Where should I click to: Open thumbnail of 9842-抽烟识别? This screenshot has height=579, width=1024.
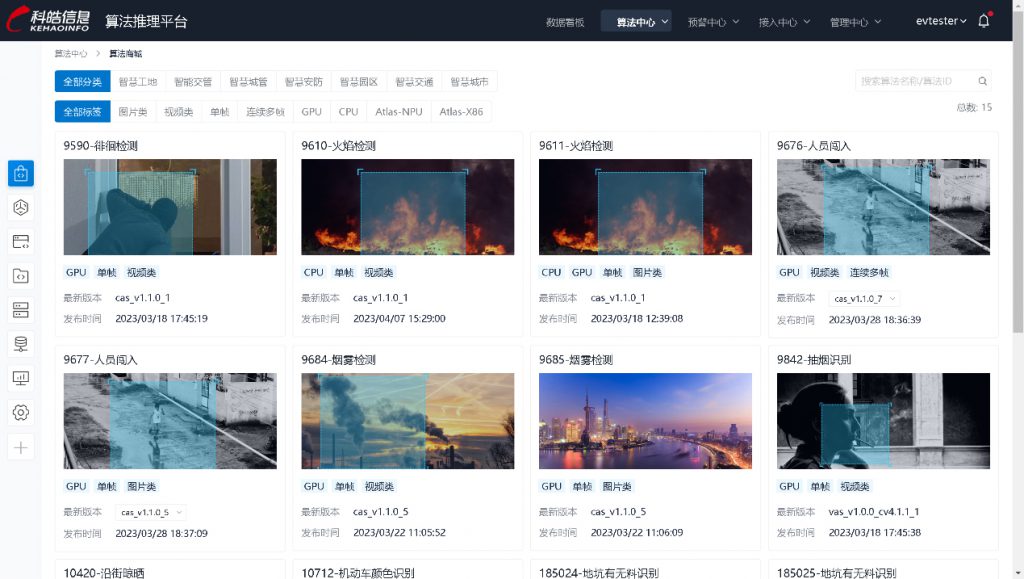click(883, 421)
